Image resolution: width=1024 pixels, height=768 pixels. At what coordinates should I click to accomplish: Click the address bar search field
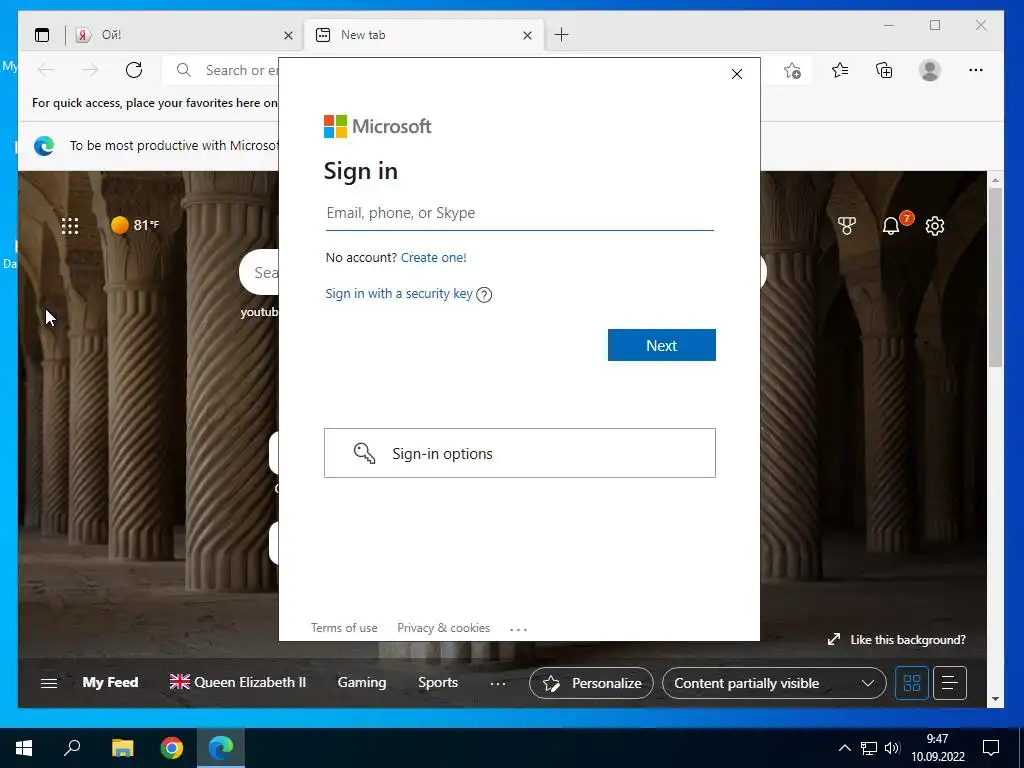222,70
